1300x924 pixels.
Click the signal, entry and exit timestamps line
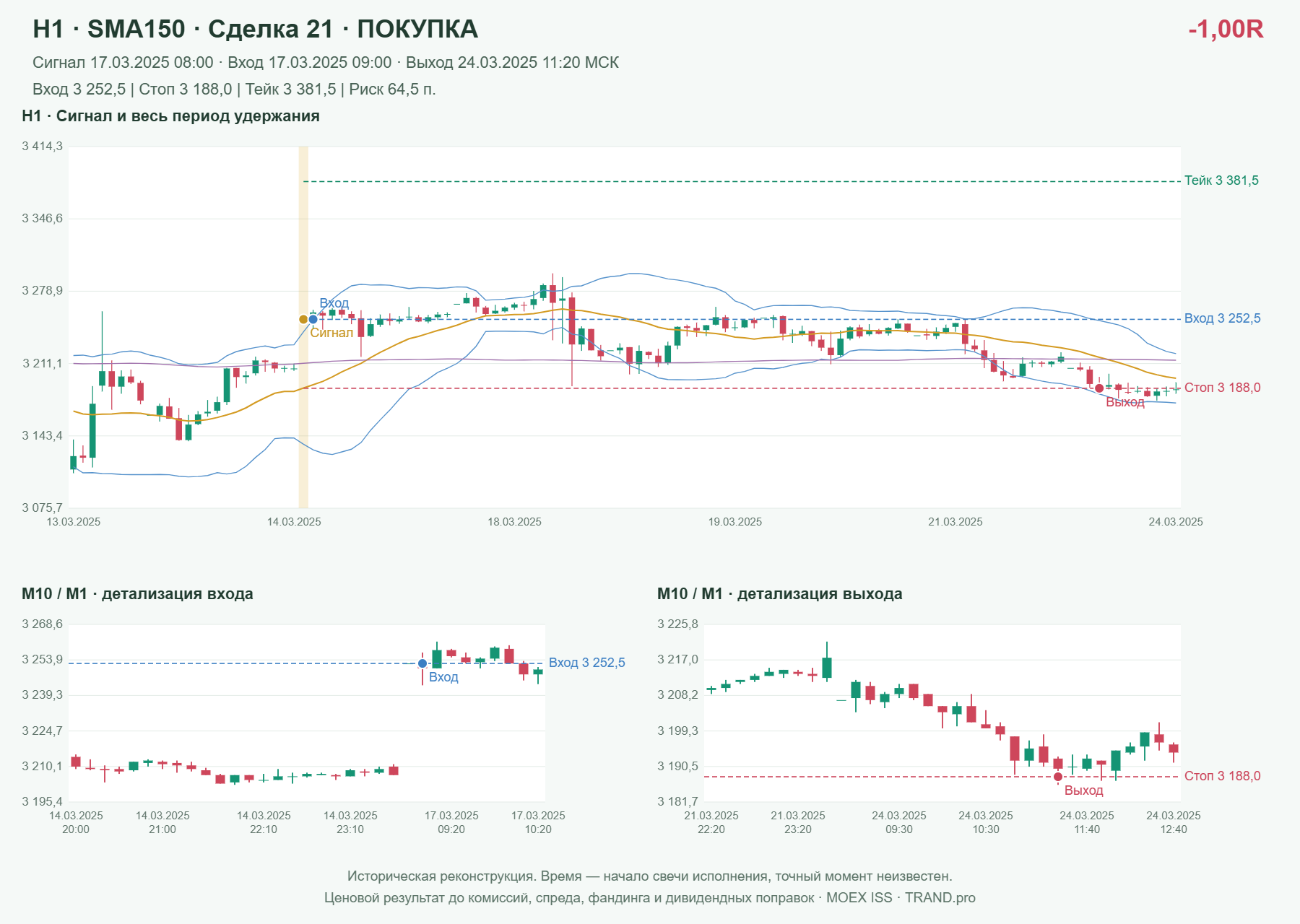(x=326, y=63)
